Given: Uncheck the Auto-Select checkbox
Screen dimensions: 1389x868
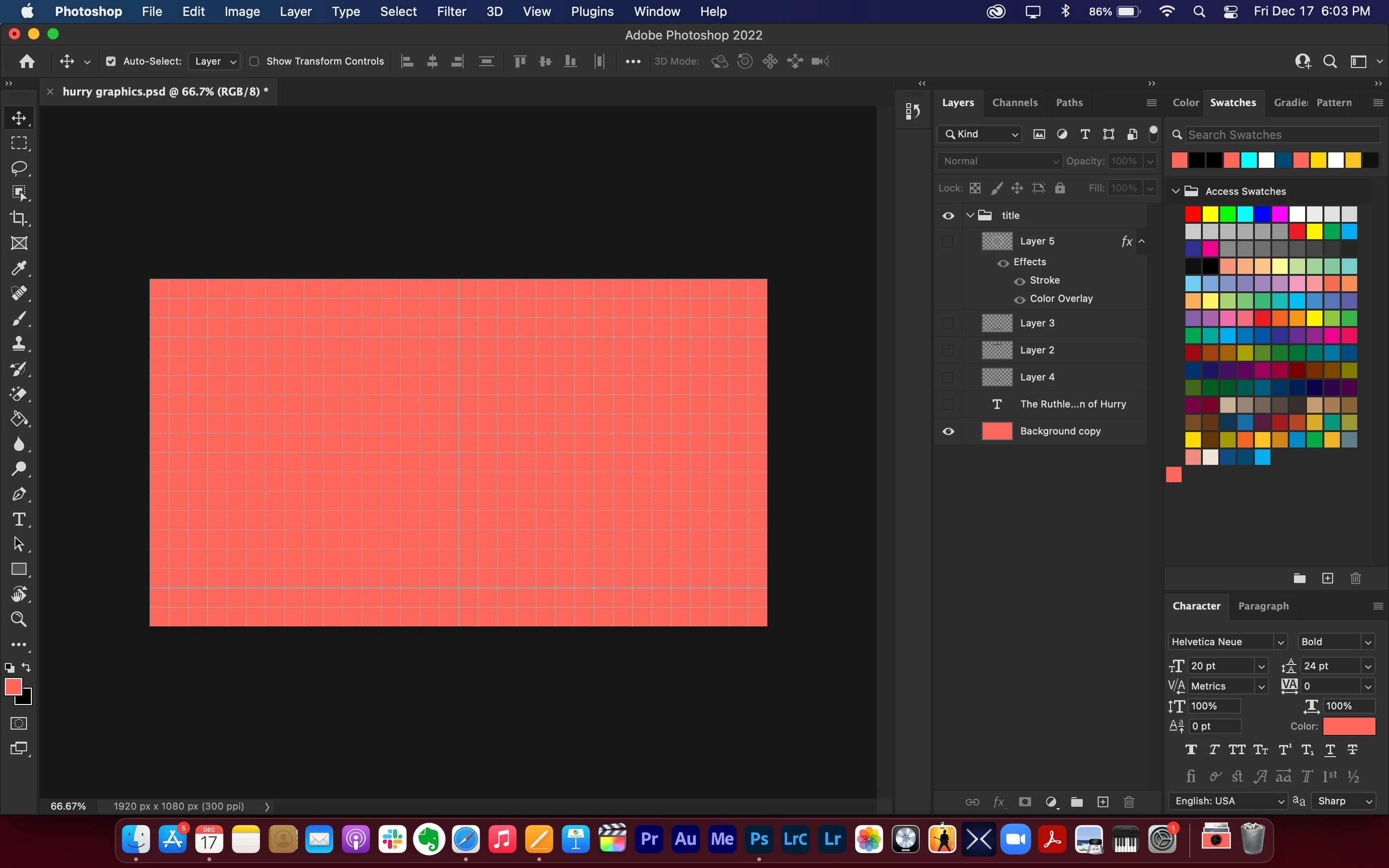Looking at the screenshot, I should coord(111,61).
